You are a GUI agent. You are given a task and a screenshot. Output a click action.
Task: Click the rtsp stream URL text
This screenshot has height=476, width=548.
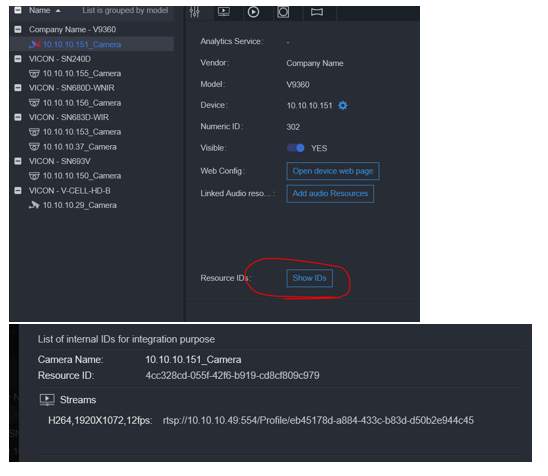pyautogui.click(x=318, y=420)
